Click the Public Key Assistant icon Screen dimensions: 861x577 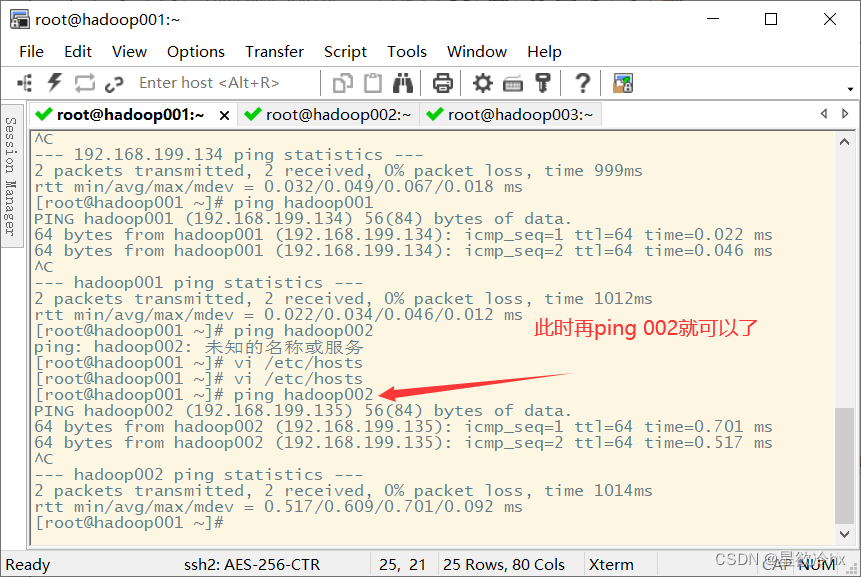(x=543, y=83)
